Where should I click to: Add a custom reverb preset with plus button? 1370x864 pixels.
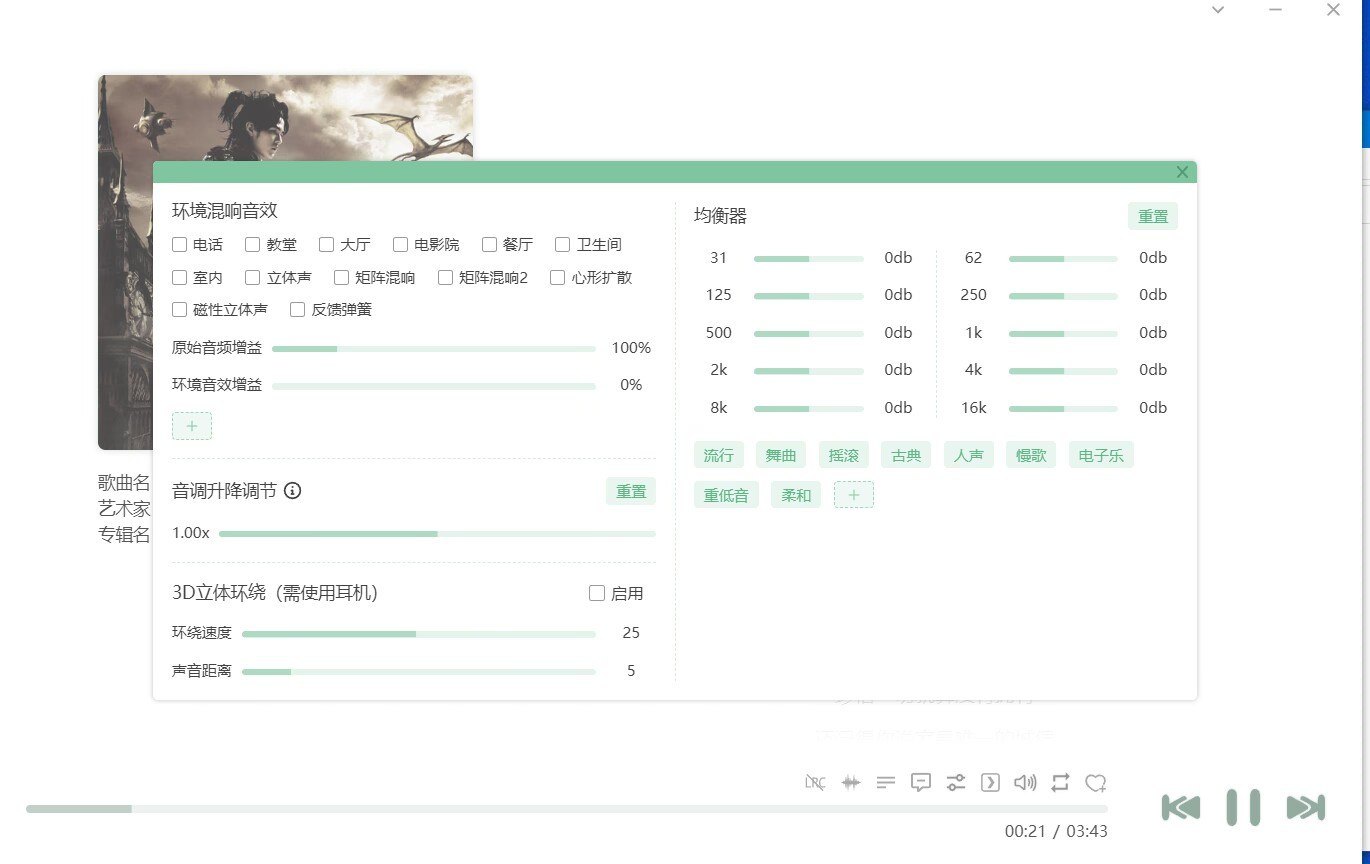(x=192, y=426)
